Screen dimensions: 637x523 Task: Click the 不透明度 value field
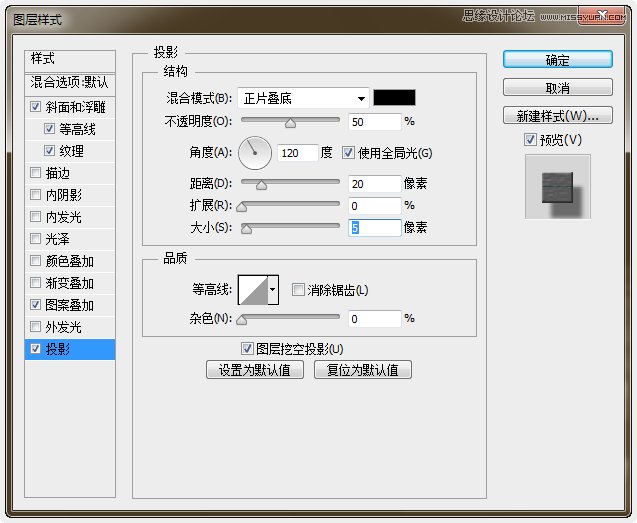[375, 122]
